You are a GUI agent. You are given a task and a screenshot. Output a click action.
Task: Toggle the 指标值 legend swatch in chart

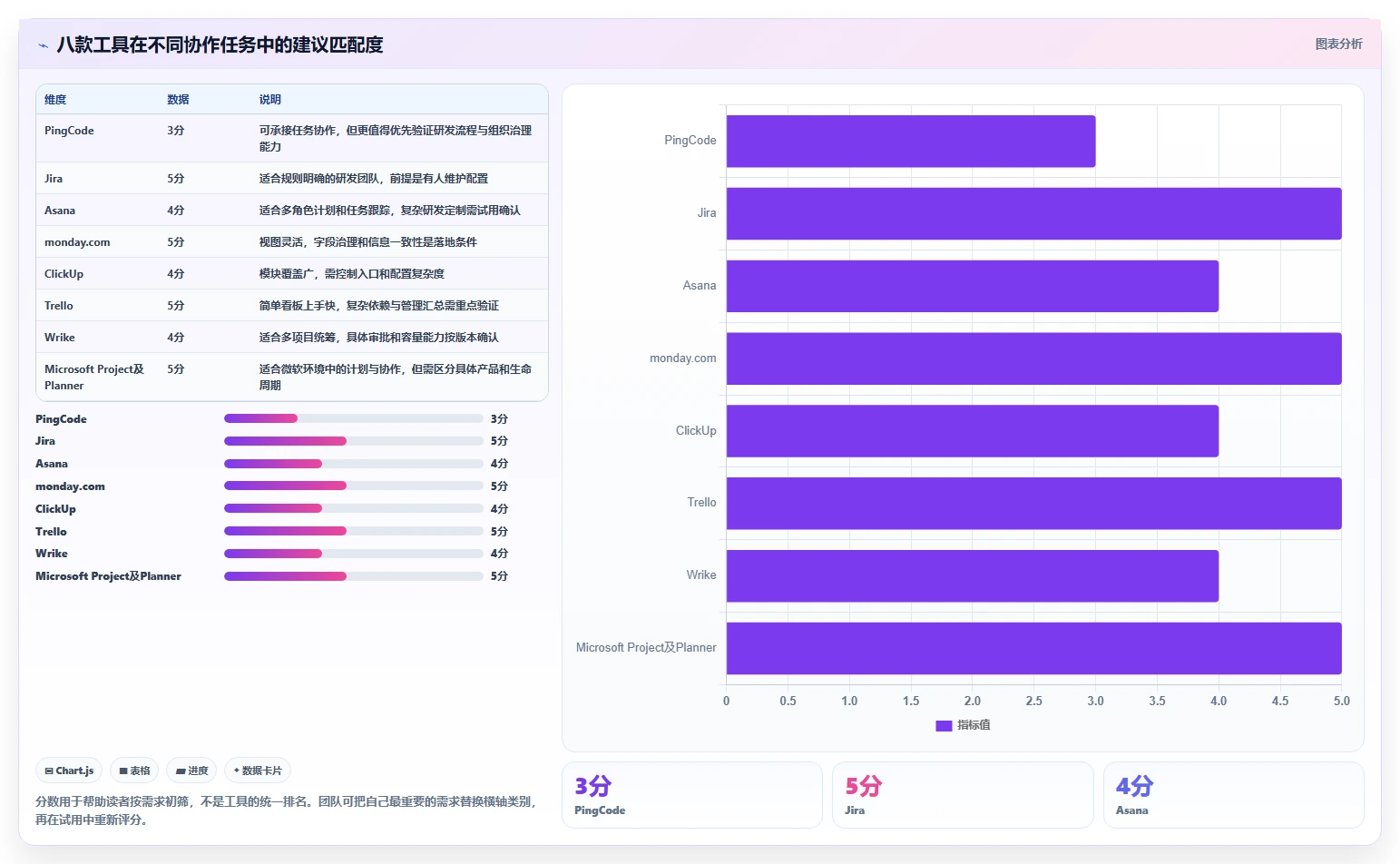[944, 725]
